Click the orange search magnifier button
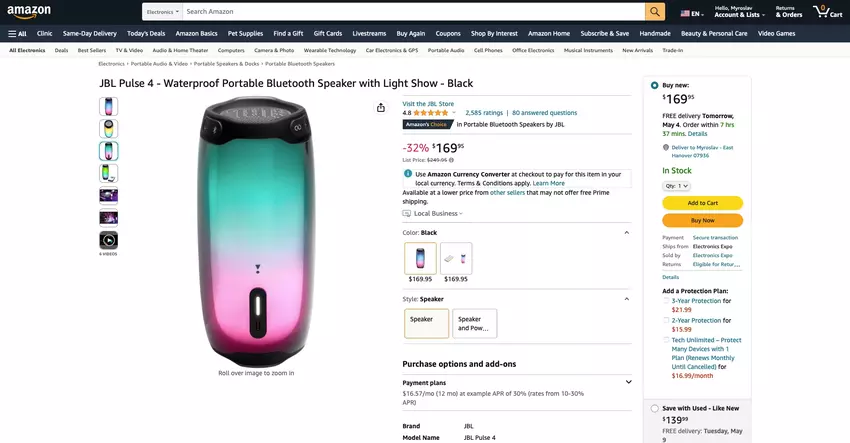 click(x=655, y=12)
